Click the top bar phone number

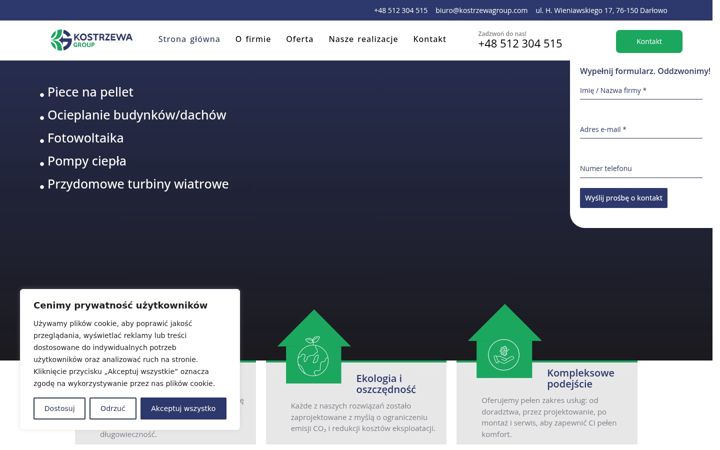(x=400, y=10)
